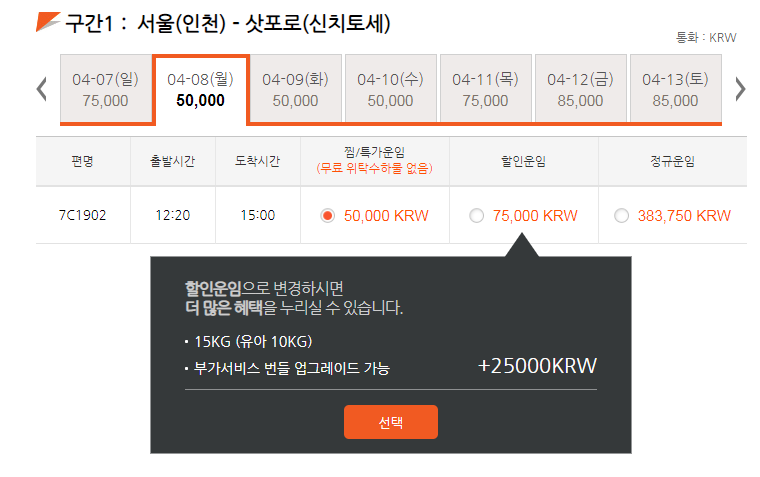Click the previous dates left arrow

[42, 89]
